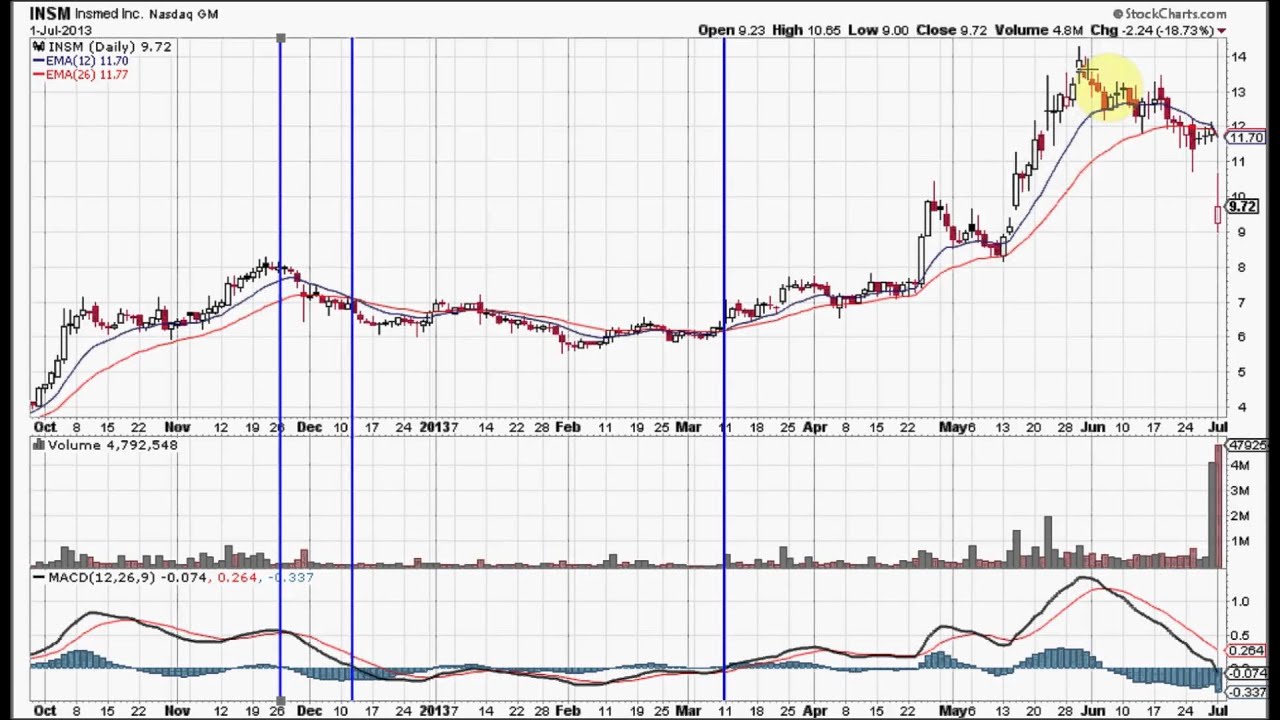
Task: Click Jun on the MACD panel date axis
Action: click(1094, 710)
